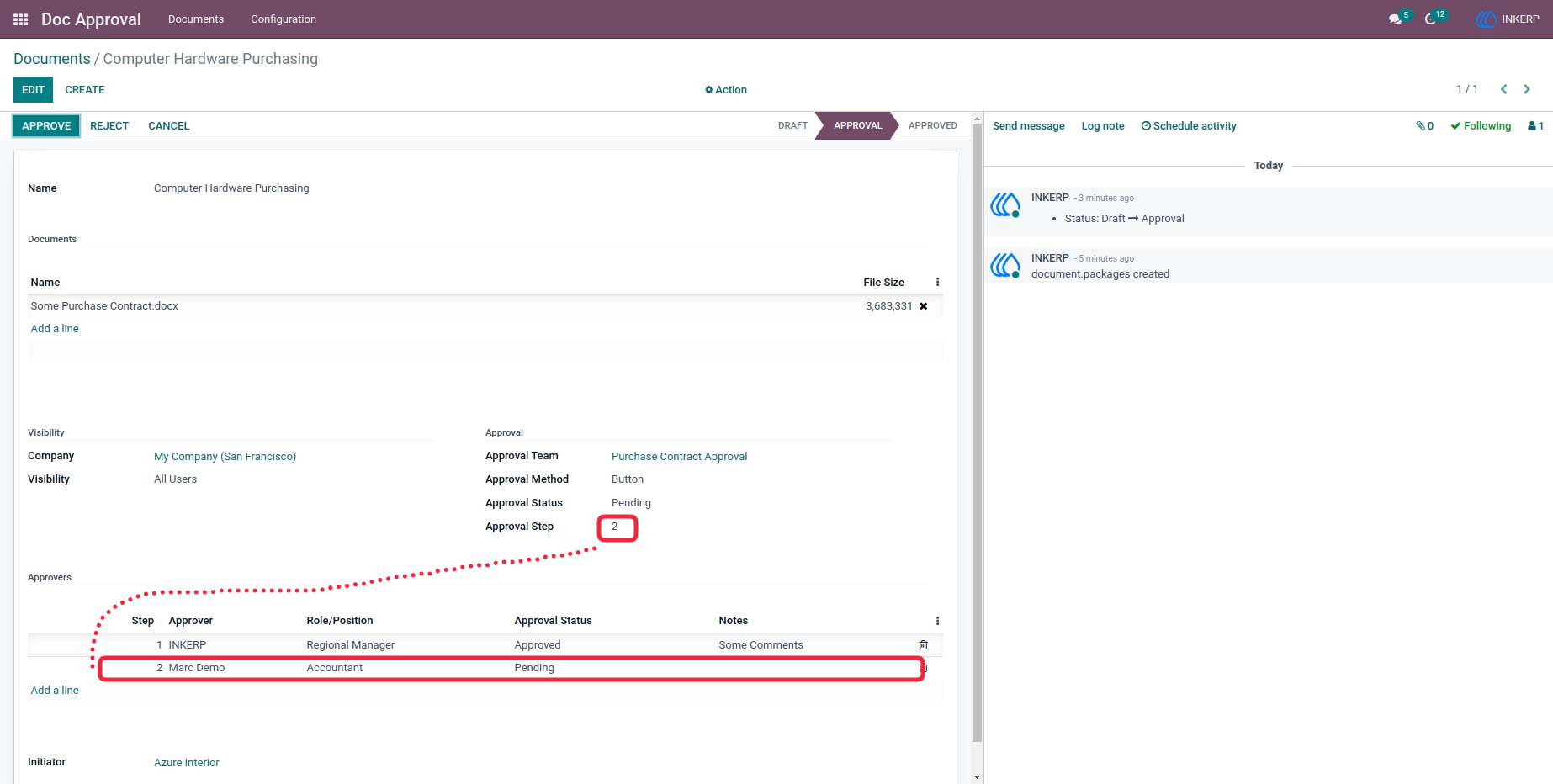
Task: Click the CREATE button
Action: point(85,90)
